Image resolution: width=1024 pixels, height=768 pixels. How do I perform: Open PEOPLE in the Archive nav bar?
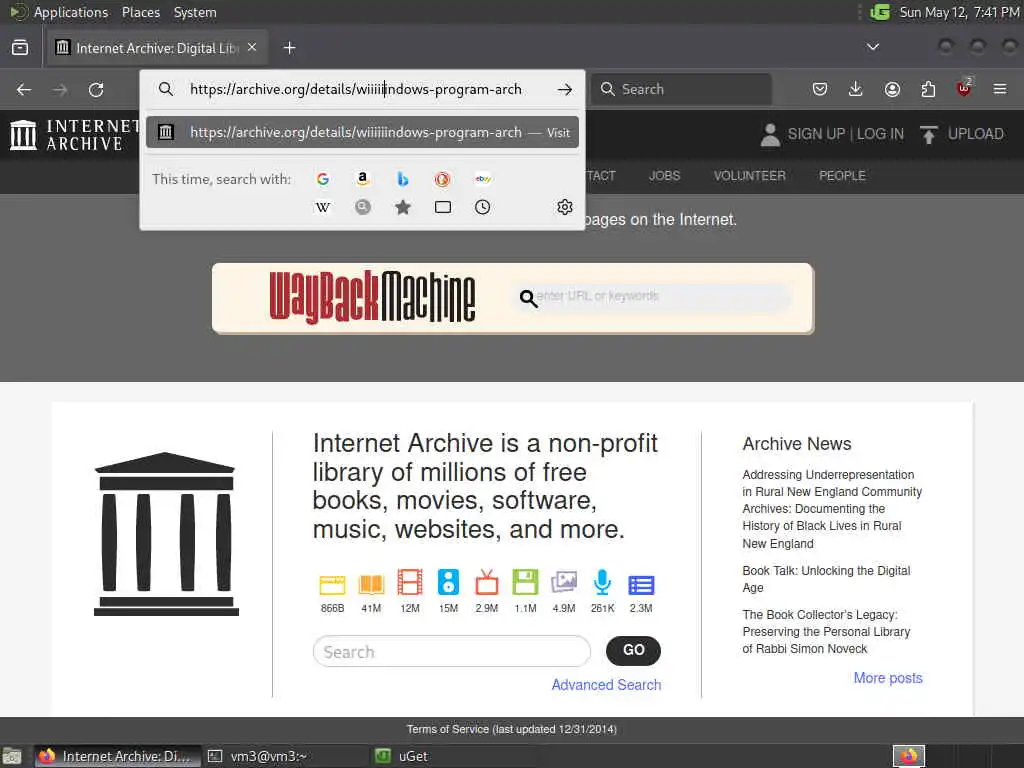coord(842,176)
